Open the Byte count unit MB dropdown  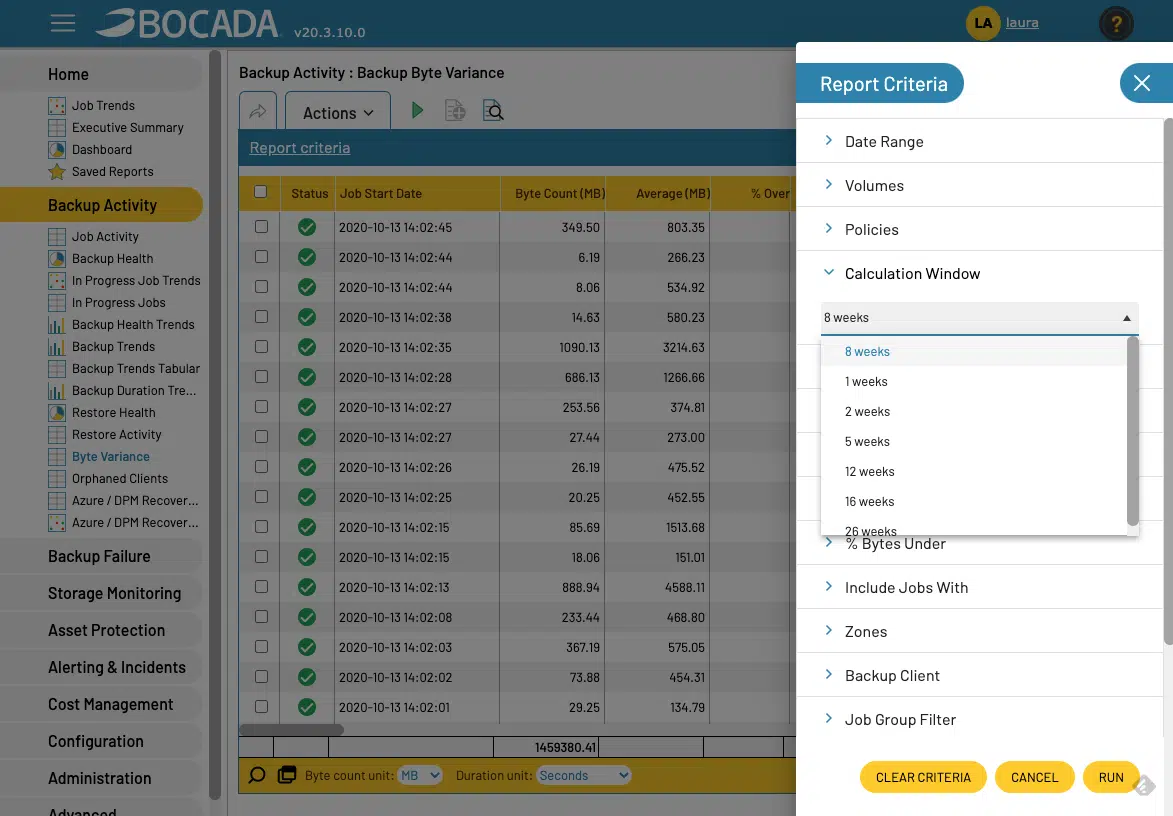420,776
